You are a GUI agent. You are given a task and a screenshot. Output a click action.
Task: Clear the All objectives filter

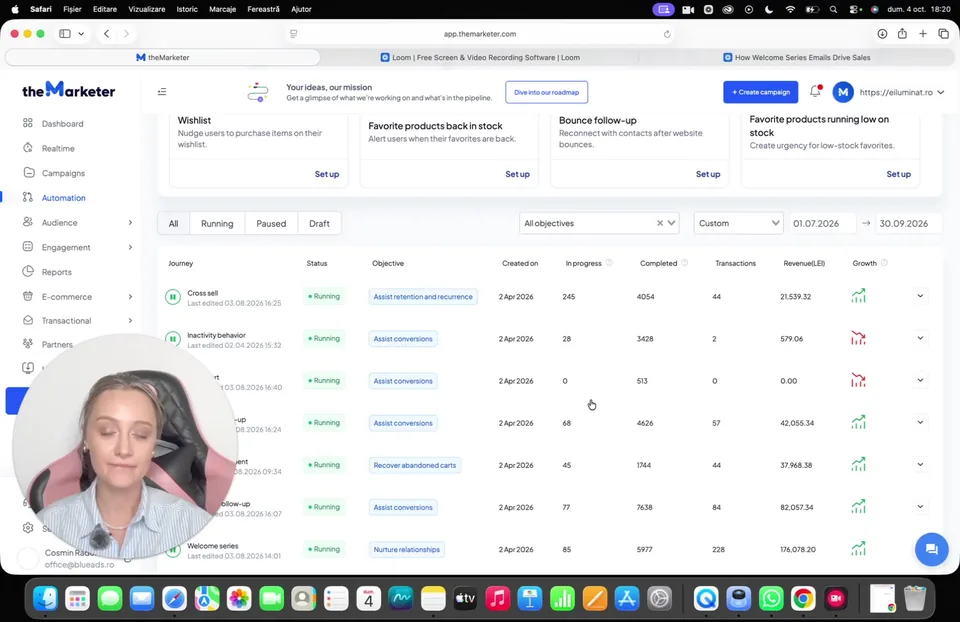click(x=660, y=223)
